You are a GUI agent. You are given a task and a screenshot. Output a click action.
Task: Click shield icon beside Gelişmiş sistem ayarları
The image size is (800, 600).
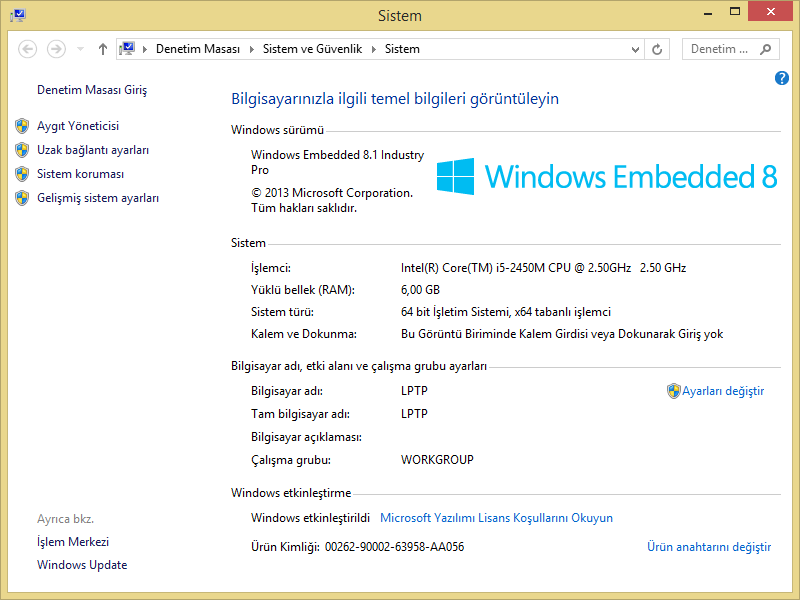tap(22, 198)
